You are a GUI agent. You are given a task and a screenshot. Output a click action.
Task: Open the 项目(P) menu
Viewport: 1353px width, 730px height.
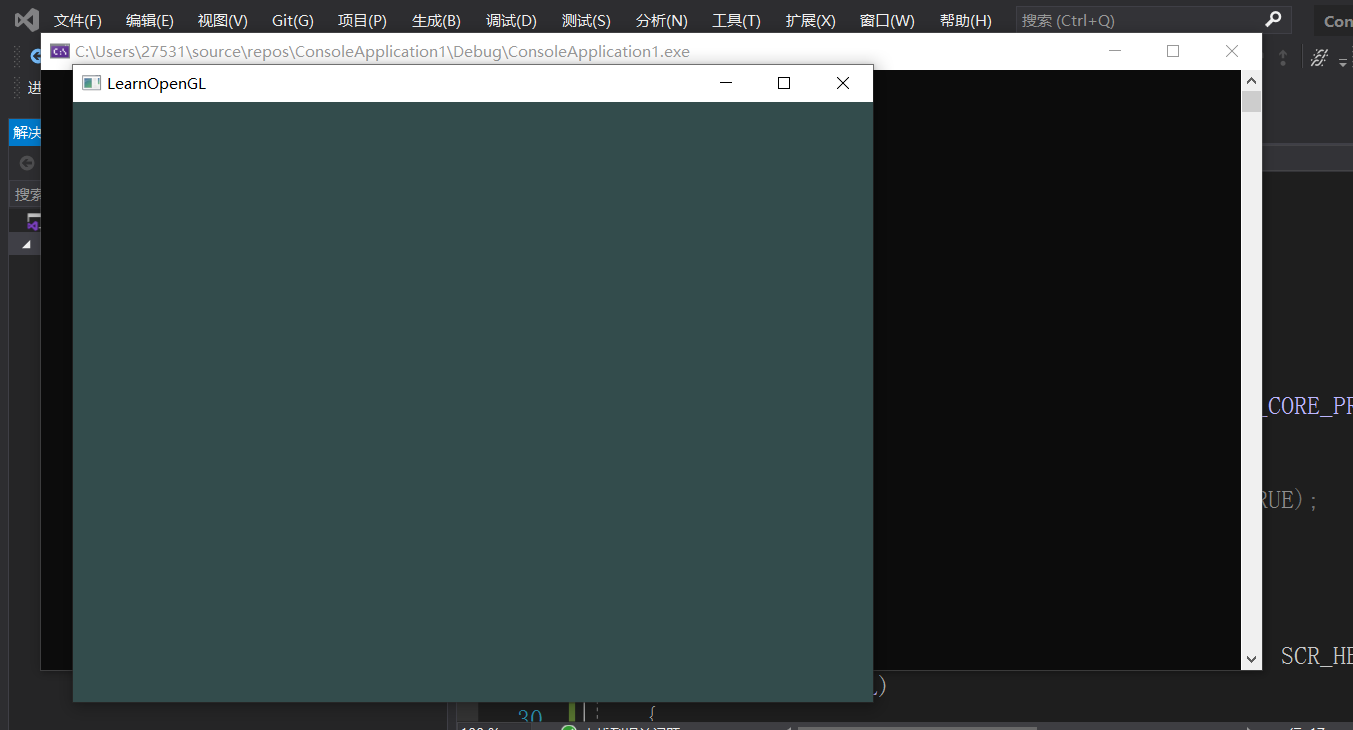pos(362,20)
